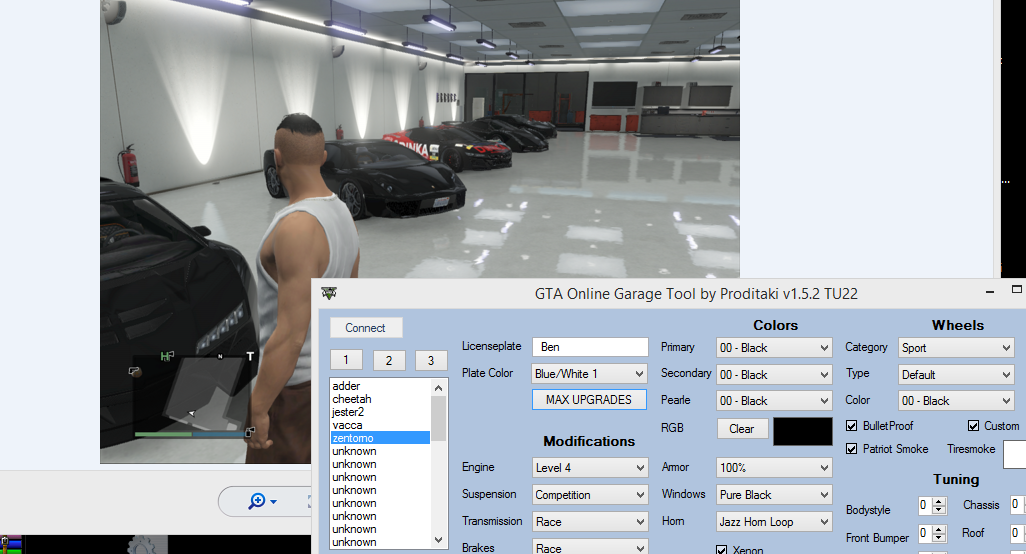Open the Wheels Category dropdown
The image size is (1026, 554).
tap(957, 348)
